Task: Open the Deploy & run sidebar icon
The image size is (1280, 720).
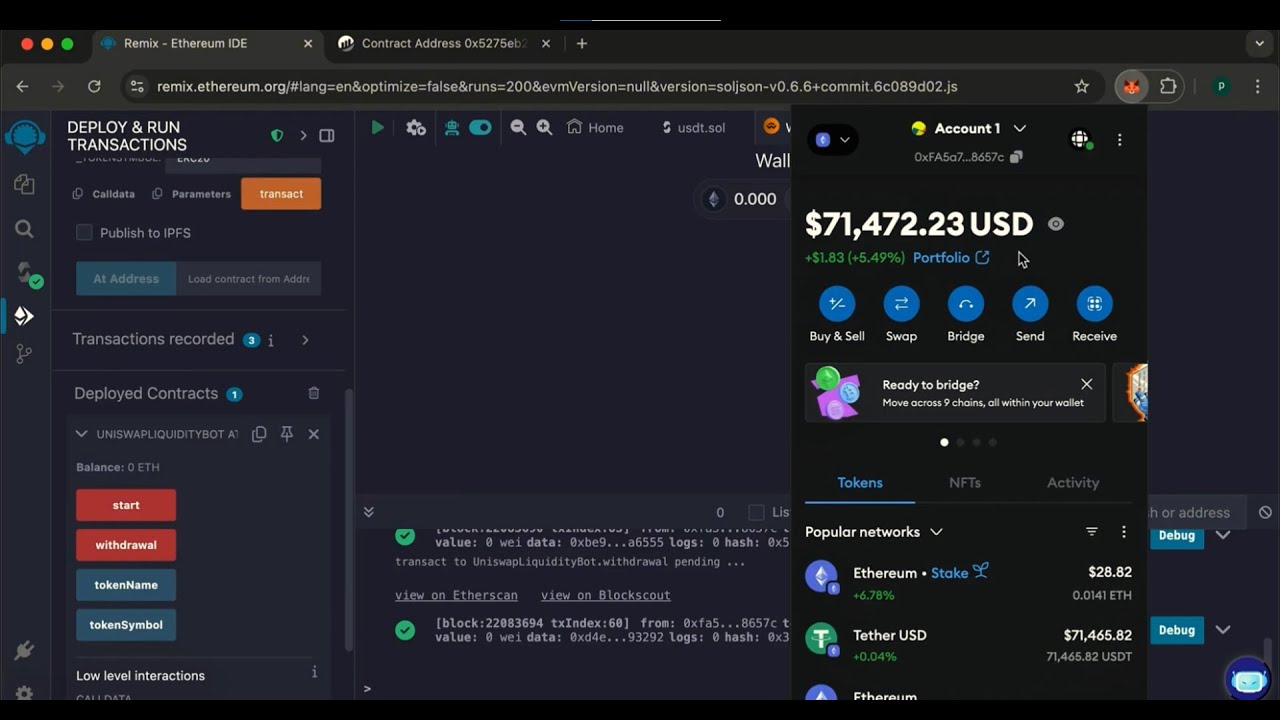Action: [x=24, y=316]
